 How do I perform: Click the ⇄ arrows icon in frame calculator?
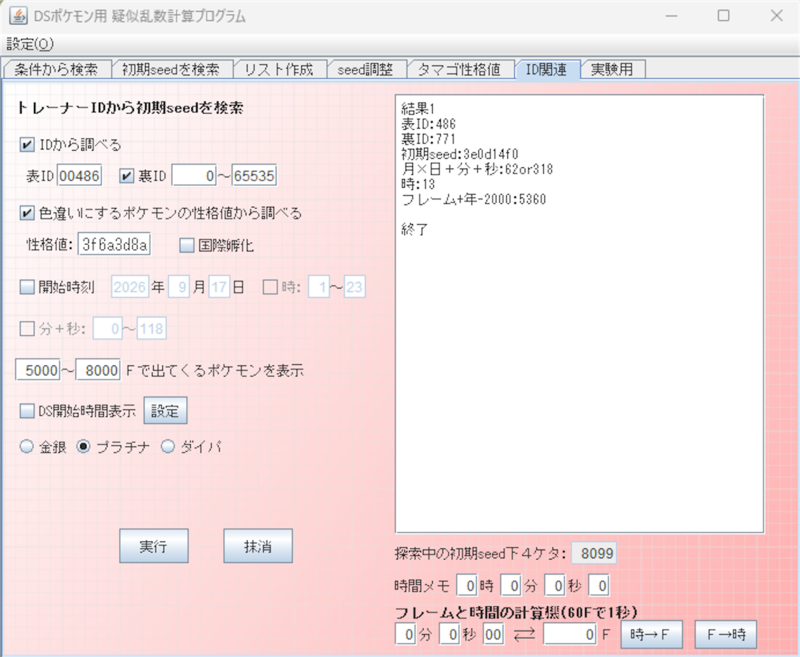(x=524, y=635)
